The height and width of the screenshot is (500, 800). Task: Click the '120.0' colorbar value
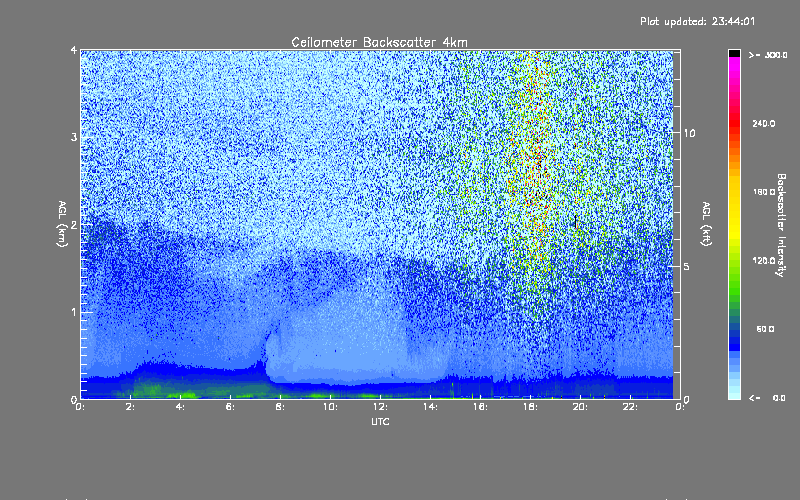(764, 261)
